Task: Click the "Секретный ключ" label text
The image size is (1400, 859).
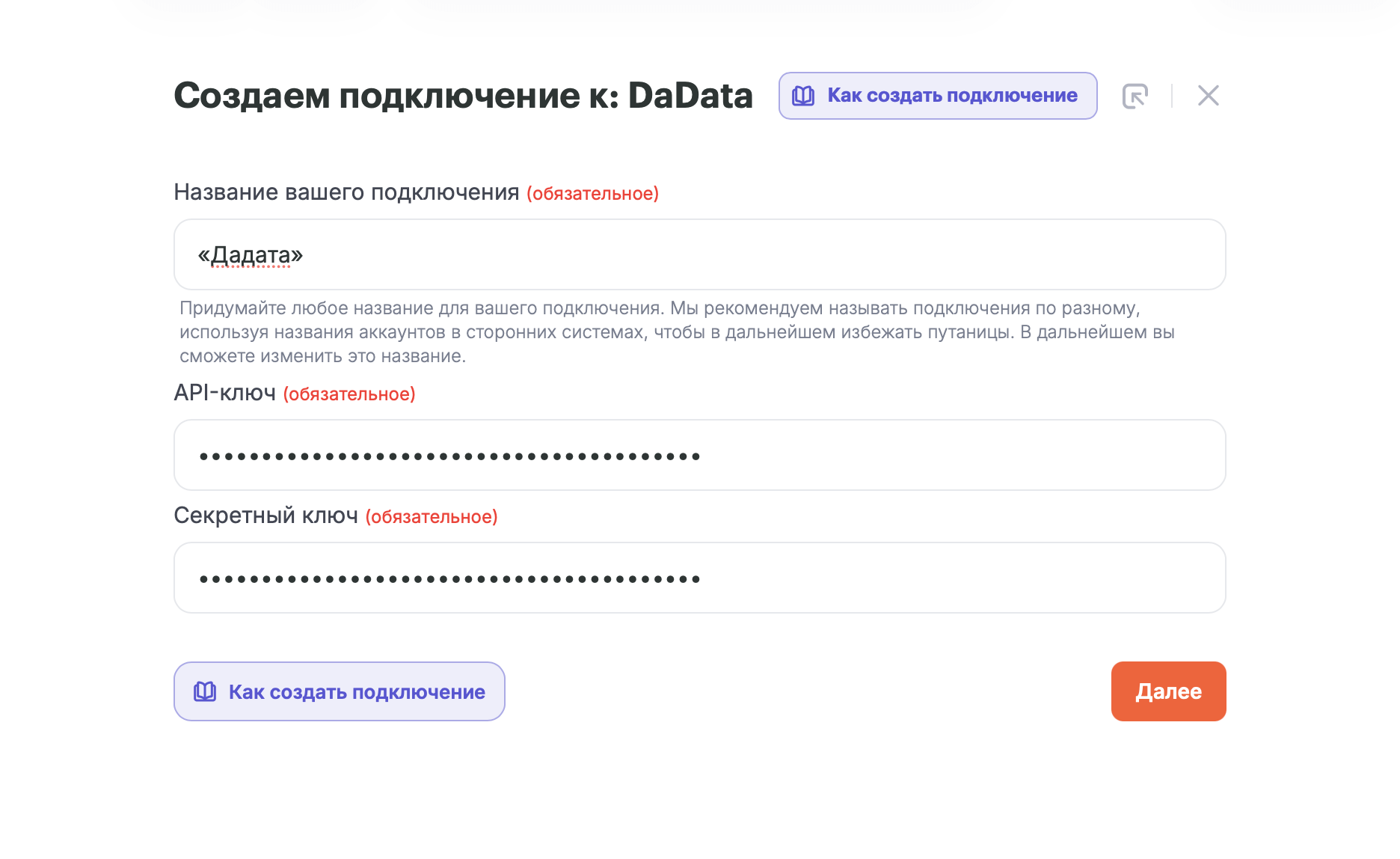Action: [266, 516]
